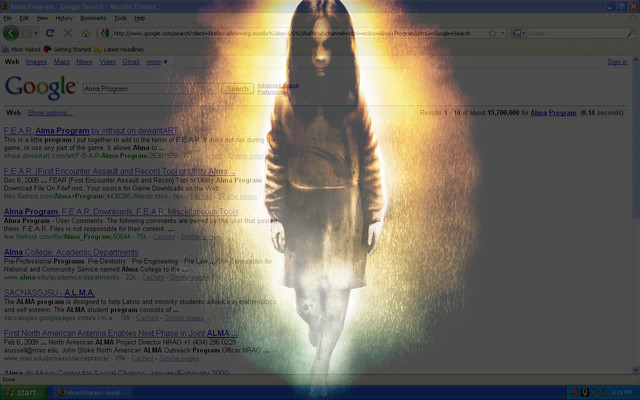Open the address bar history dropdown
The image size is (640, 400).
point(503,33)
